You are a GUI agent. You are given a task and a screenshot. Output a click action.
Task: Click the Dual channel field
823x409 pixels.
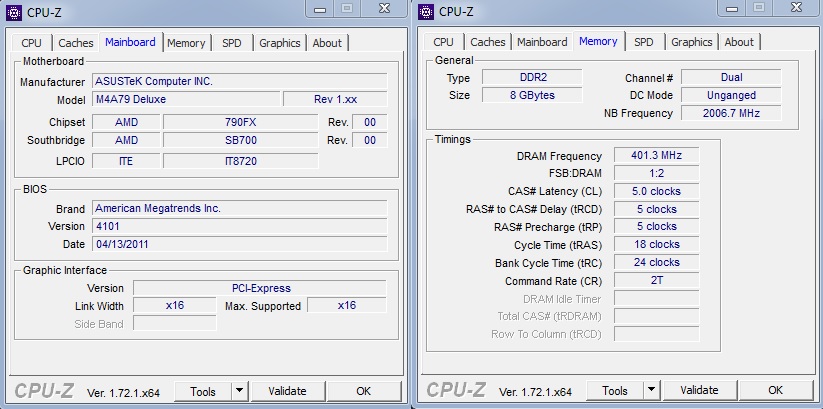click(731, 77)
